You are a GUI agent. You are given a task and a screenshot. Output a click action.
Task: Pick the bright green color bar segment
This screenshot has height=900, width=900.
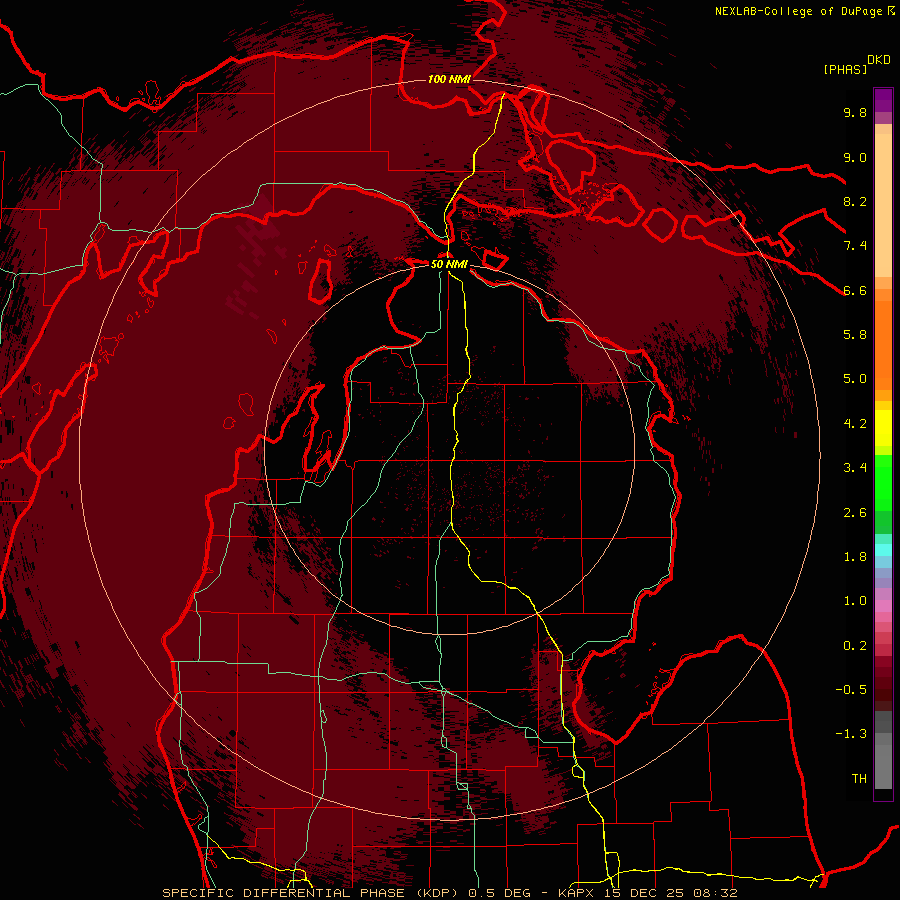(883, 483)
